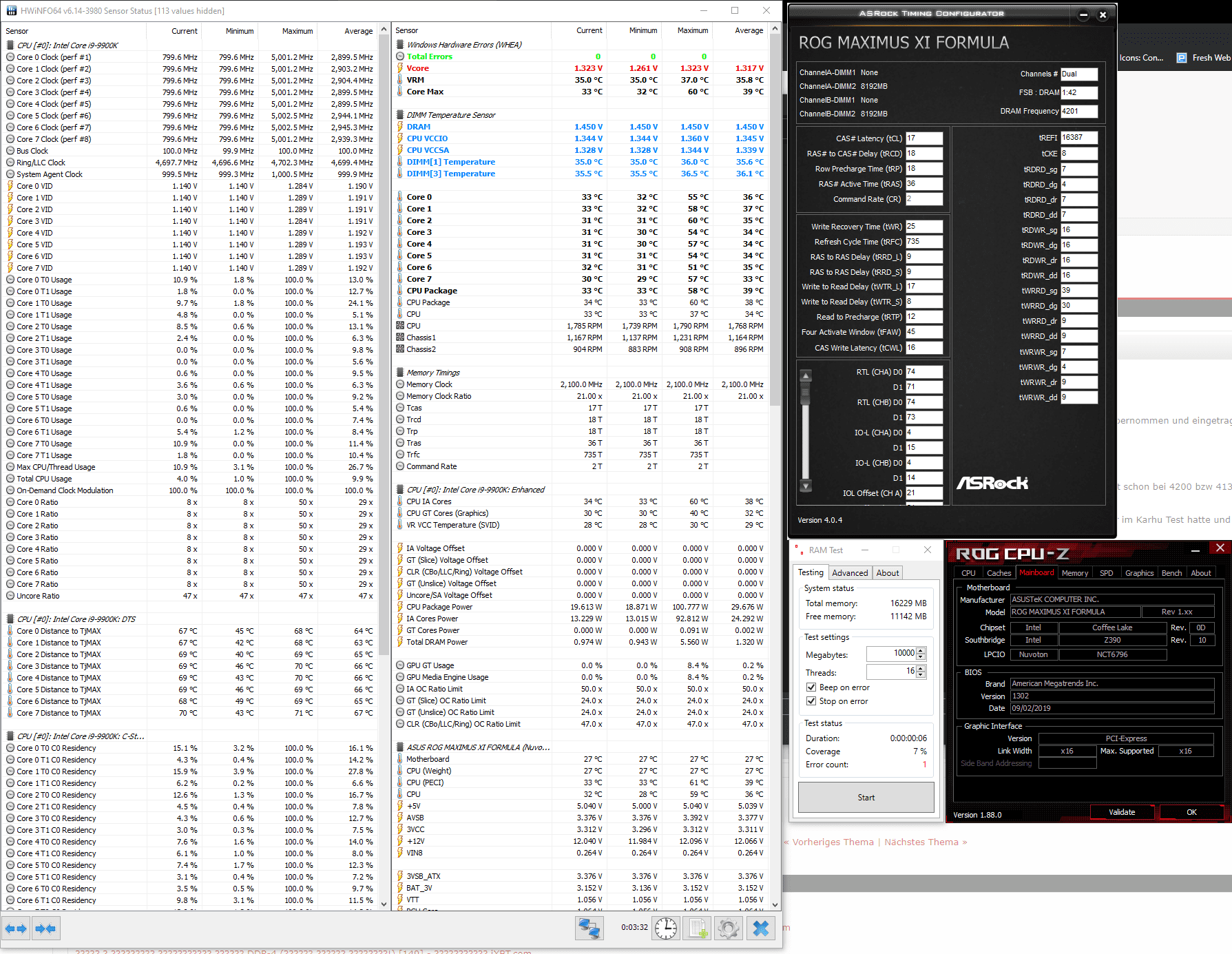Click the icon beside Windows Hardware Errors (WHEA)
Image resolution: width=1232 pixels, height=954 pixels.
pos(400,45)
